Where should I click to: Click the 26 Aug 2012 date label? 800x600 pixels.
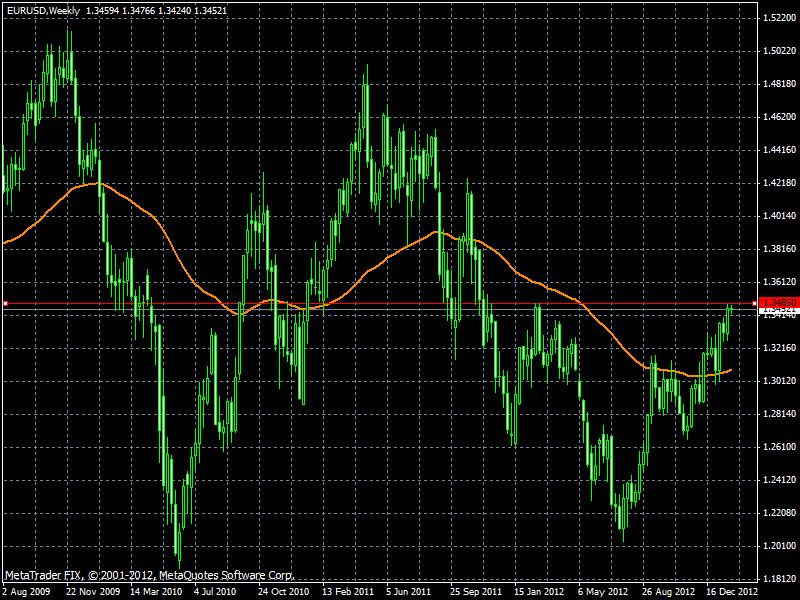[668, 591]
